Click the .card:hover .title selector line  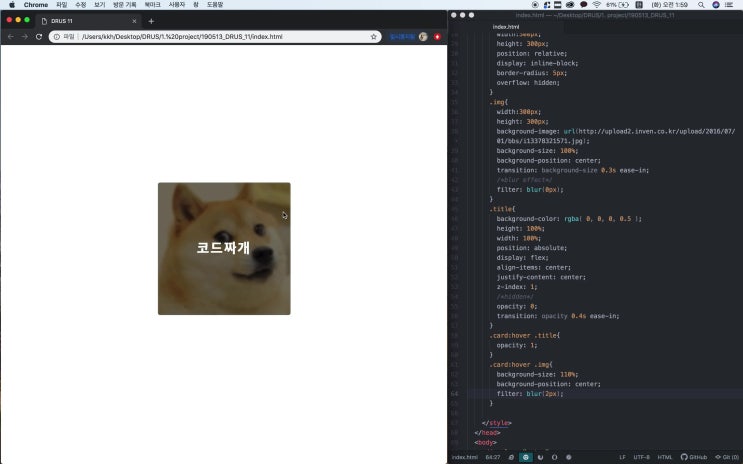coord(524,336)
